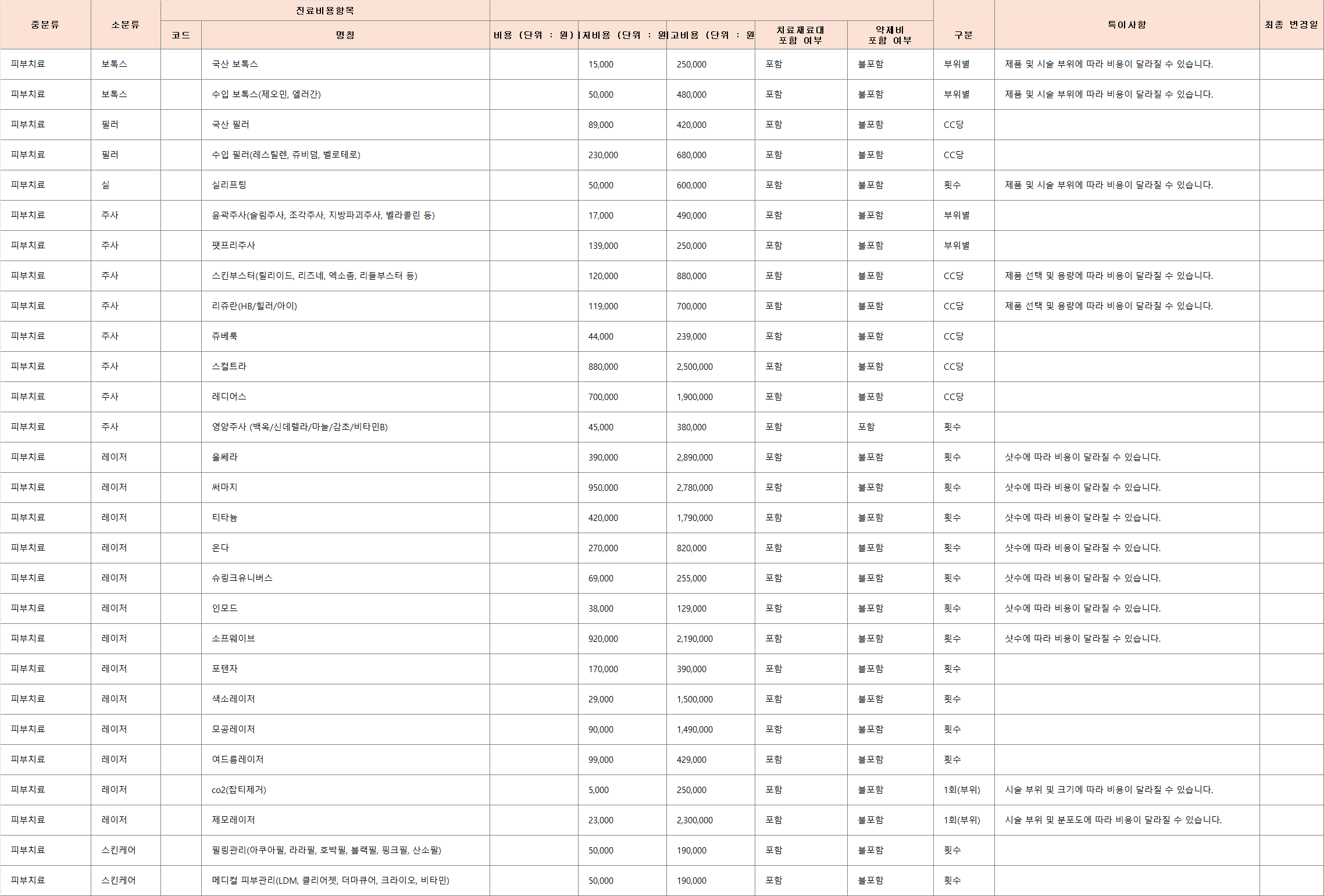Select the co2(잡티제거) name cell
Viewport: 1324px width, 896px height.
tap(239, 790)
